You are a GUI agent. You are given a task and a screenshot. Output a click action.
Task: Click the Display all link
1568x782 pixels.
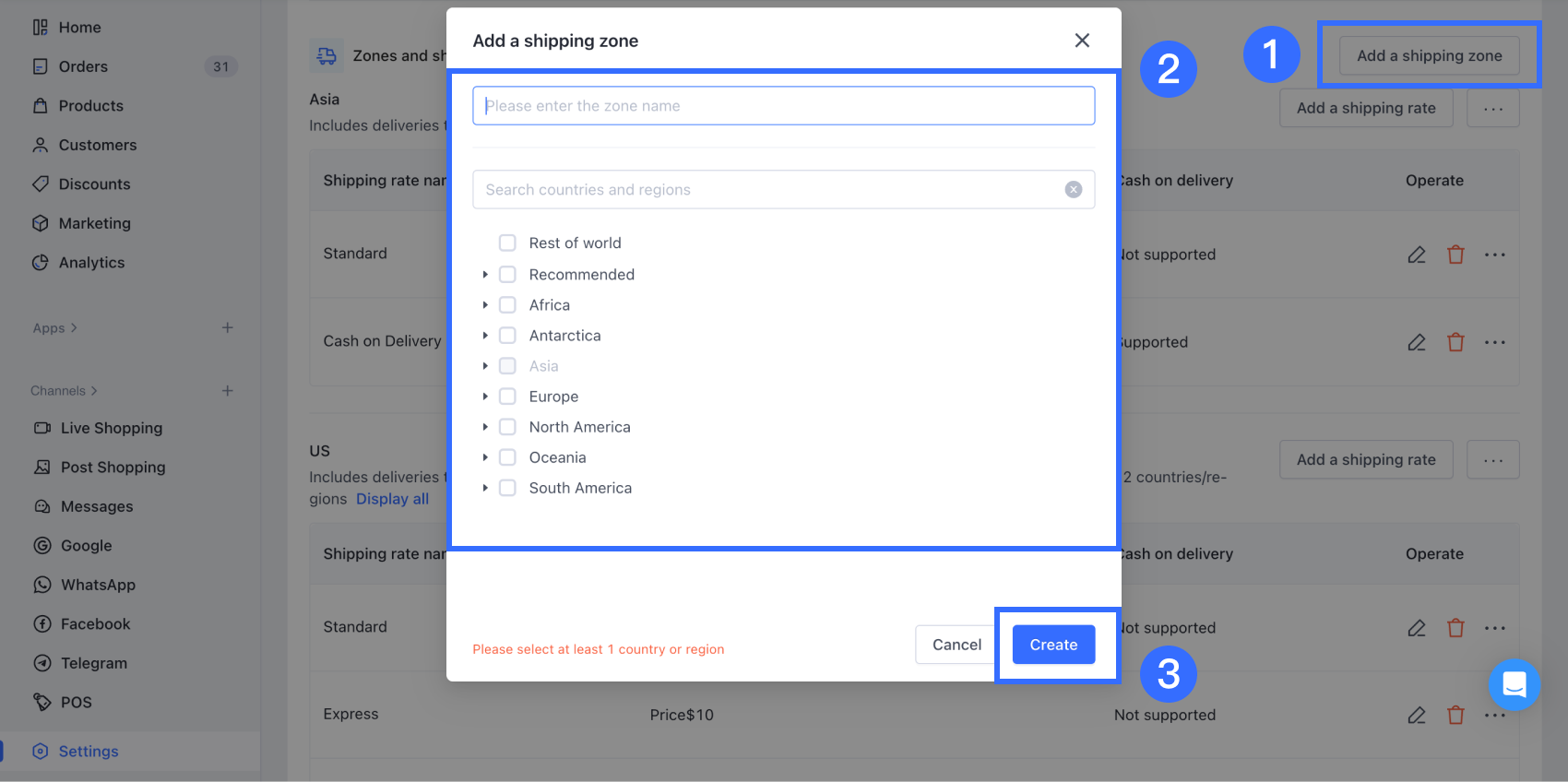[392, 499]
